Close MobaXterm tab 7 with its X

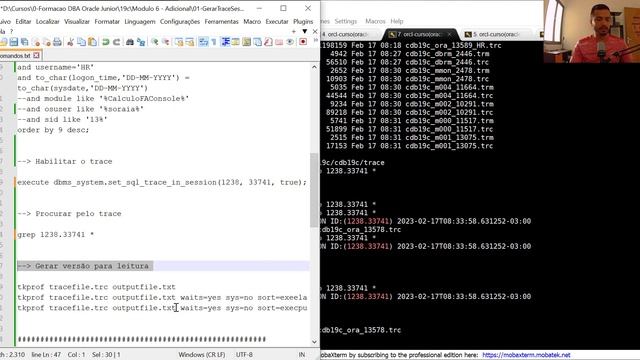point(449,34)
